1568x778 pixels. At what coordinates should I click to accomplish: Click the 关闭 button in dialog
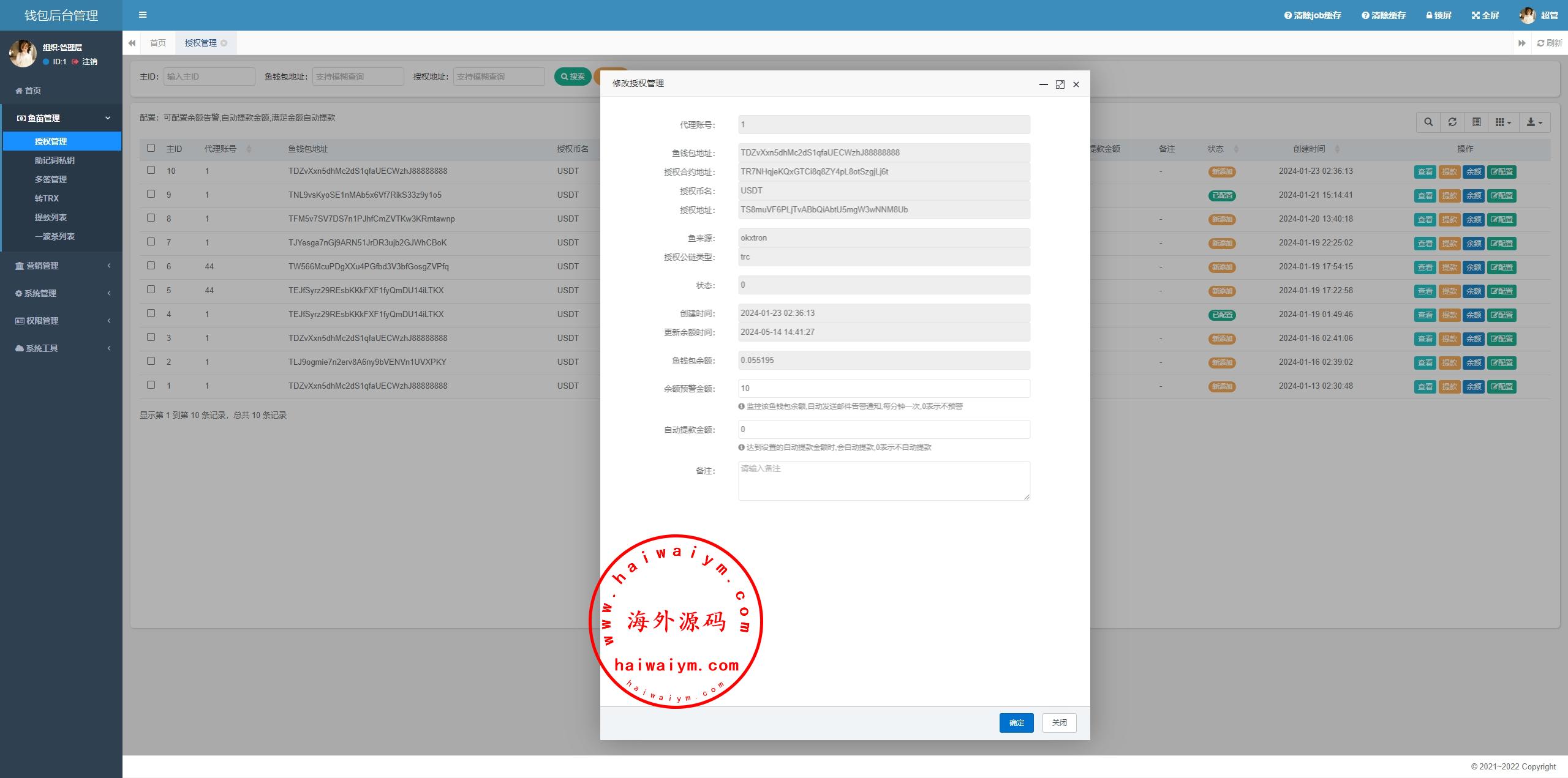coord(1059,723)
